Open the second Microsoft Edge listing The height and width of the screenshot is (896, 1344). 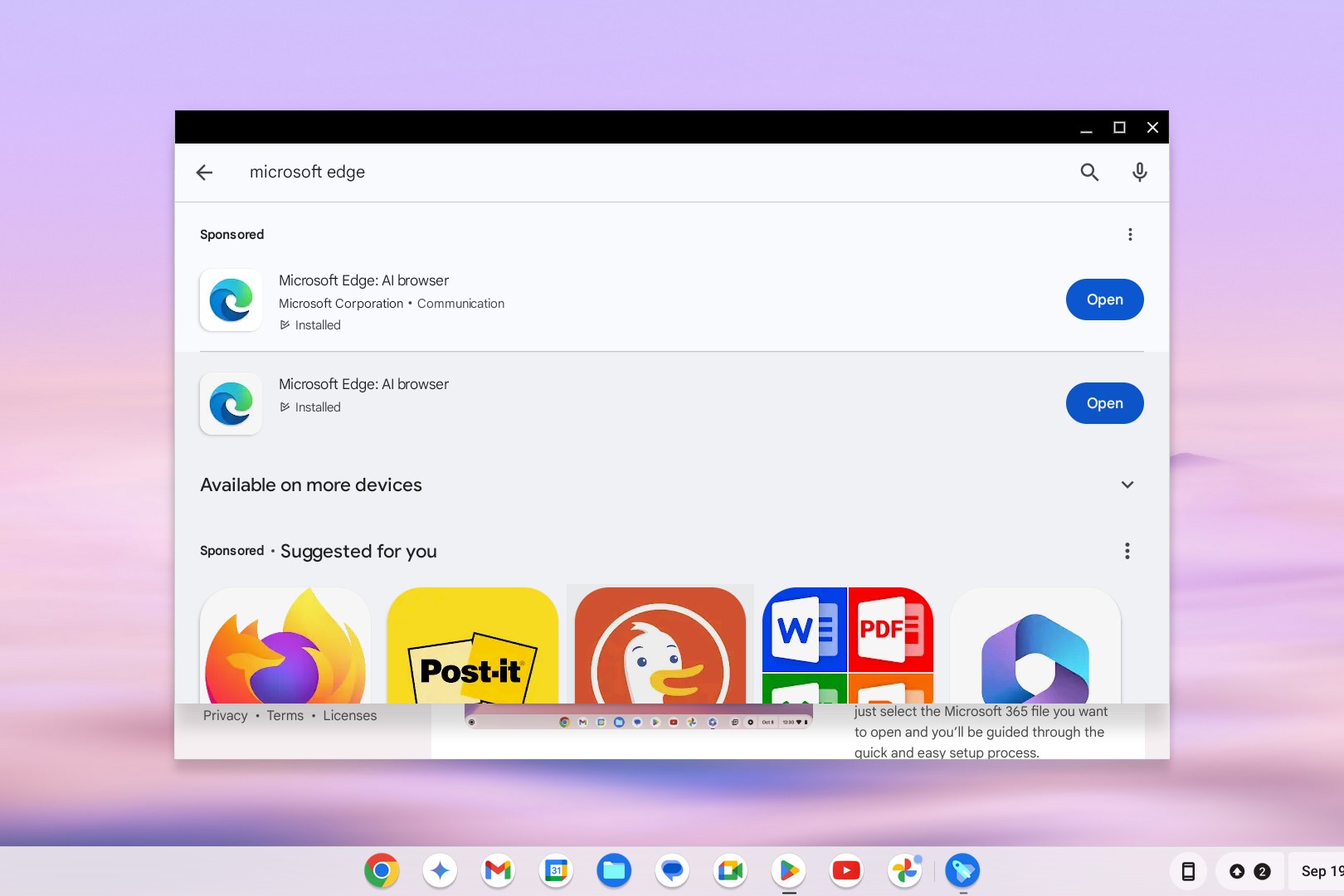point(1104,403)
